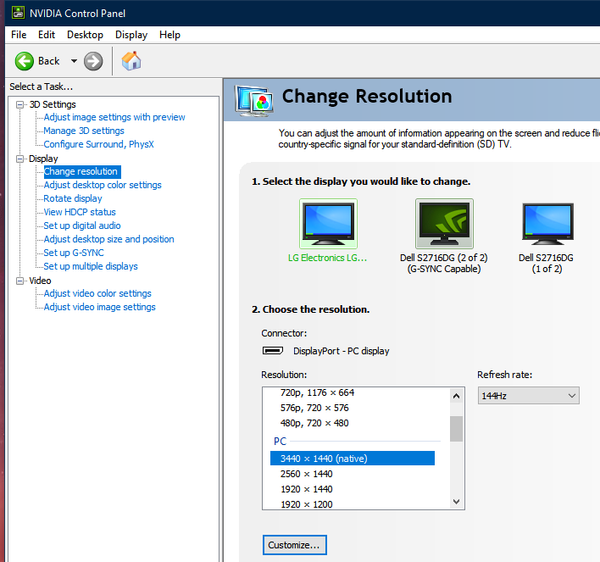Select the LG Electronics display icon
The height and width of the screenshot is (562, 600).
[x=328, y=224]
